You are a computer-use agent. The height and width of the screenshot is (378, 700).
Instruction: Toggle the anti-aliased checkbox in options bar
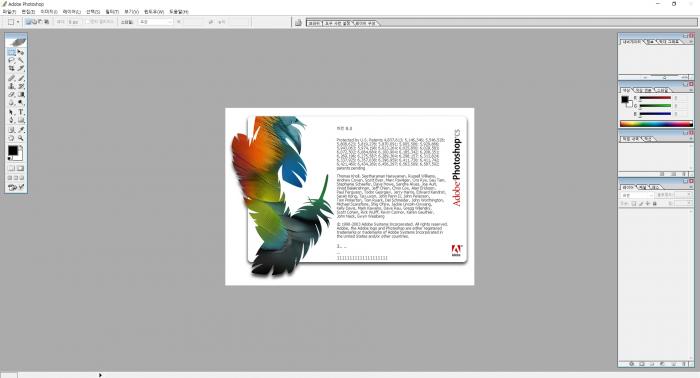(88, 21)
